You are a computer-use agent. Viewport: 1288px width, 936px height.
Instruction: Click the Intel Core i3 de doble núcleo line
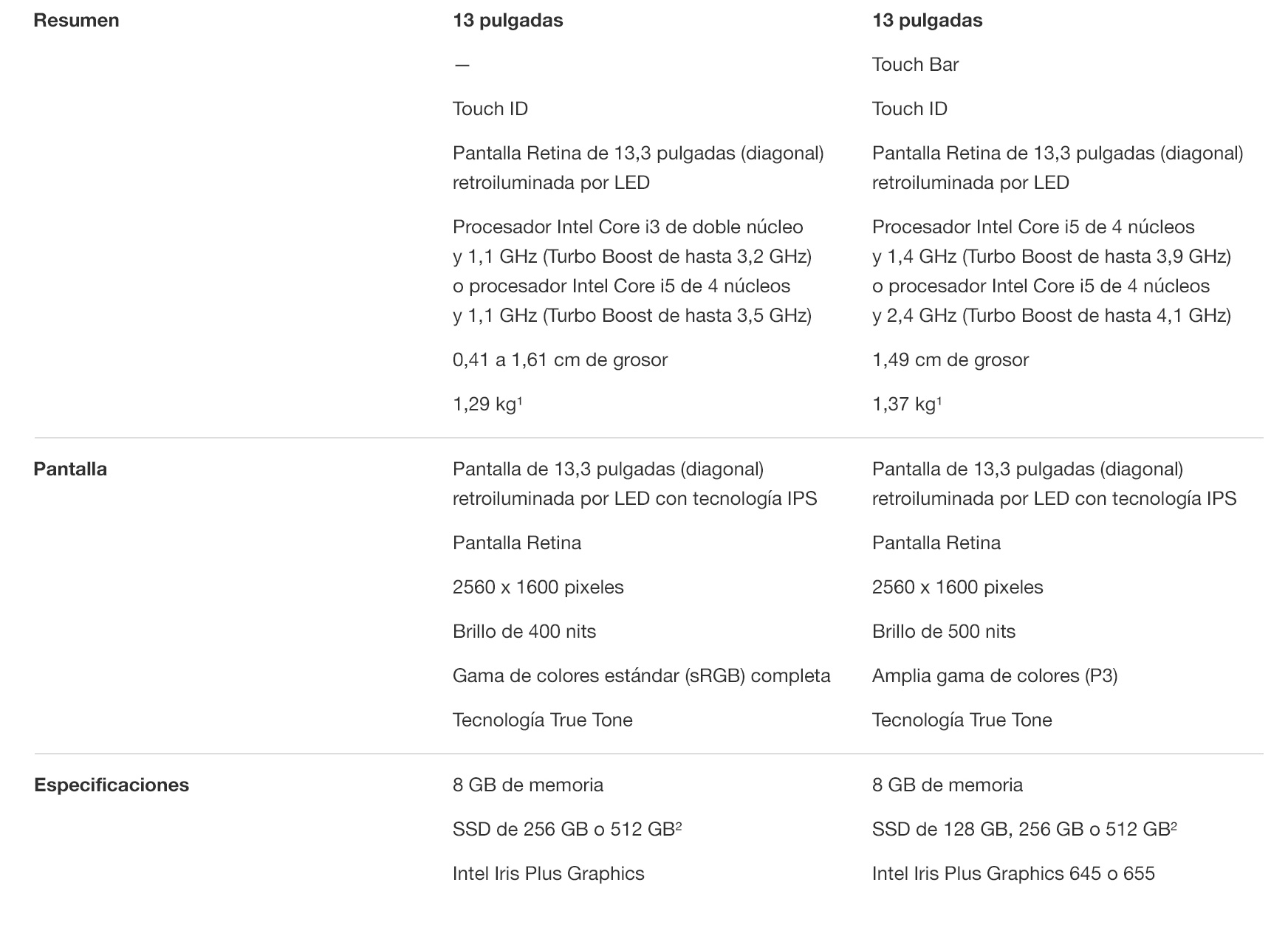click(628, 227)
